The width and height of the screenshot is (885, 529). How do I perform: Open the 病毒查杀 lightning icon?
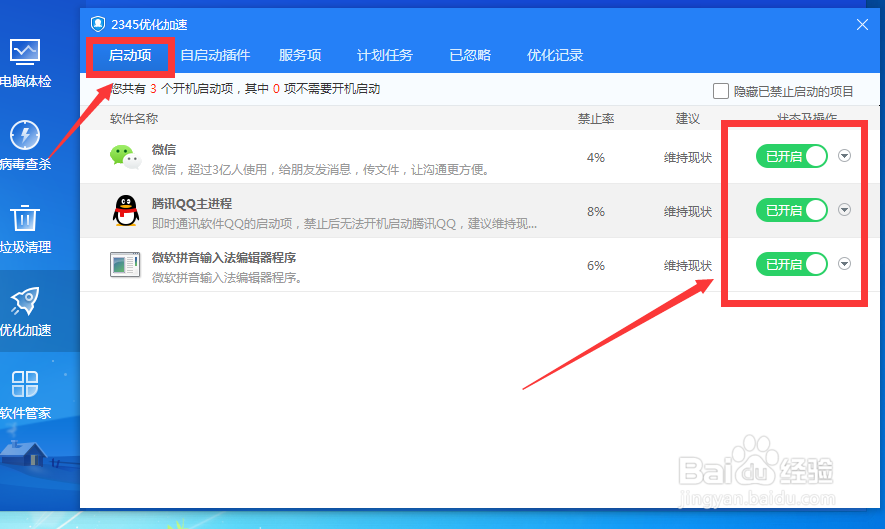pos(24,135)
